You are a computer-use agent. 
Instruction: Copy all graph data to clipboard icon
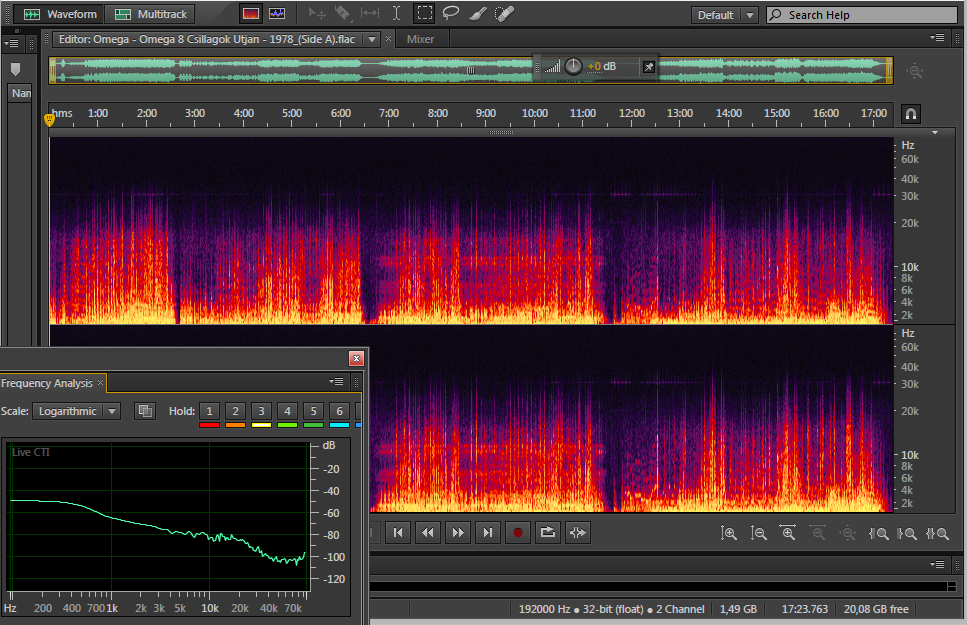[145, 411]
